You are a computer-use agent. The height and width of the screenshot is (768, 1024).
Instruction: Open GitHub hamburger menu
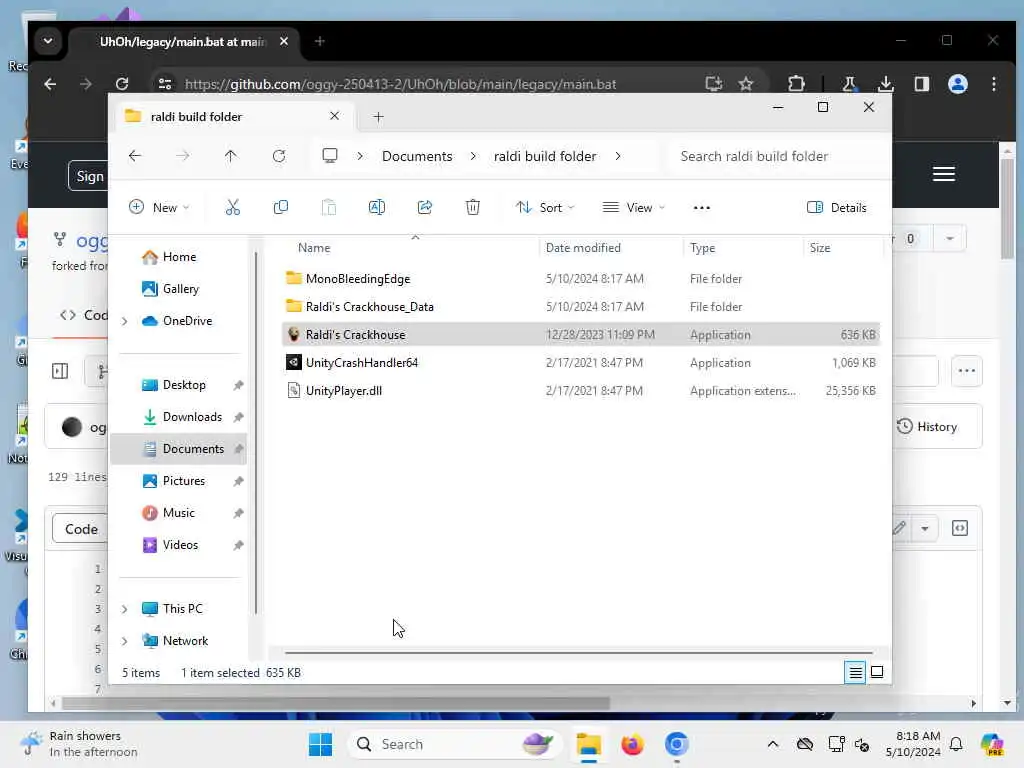[944, 174]
